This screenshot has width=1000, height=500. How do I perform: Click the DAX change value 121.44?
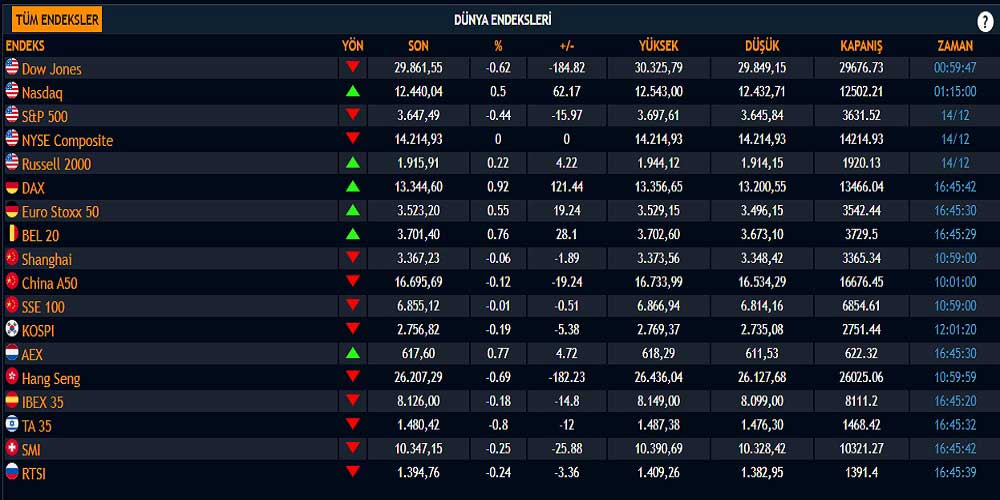tap(566, 186)
